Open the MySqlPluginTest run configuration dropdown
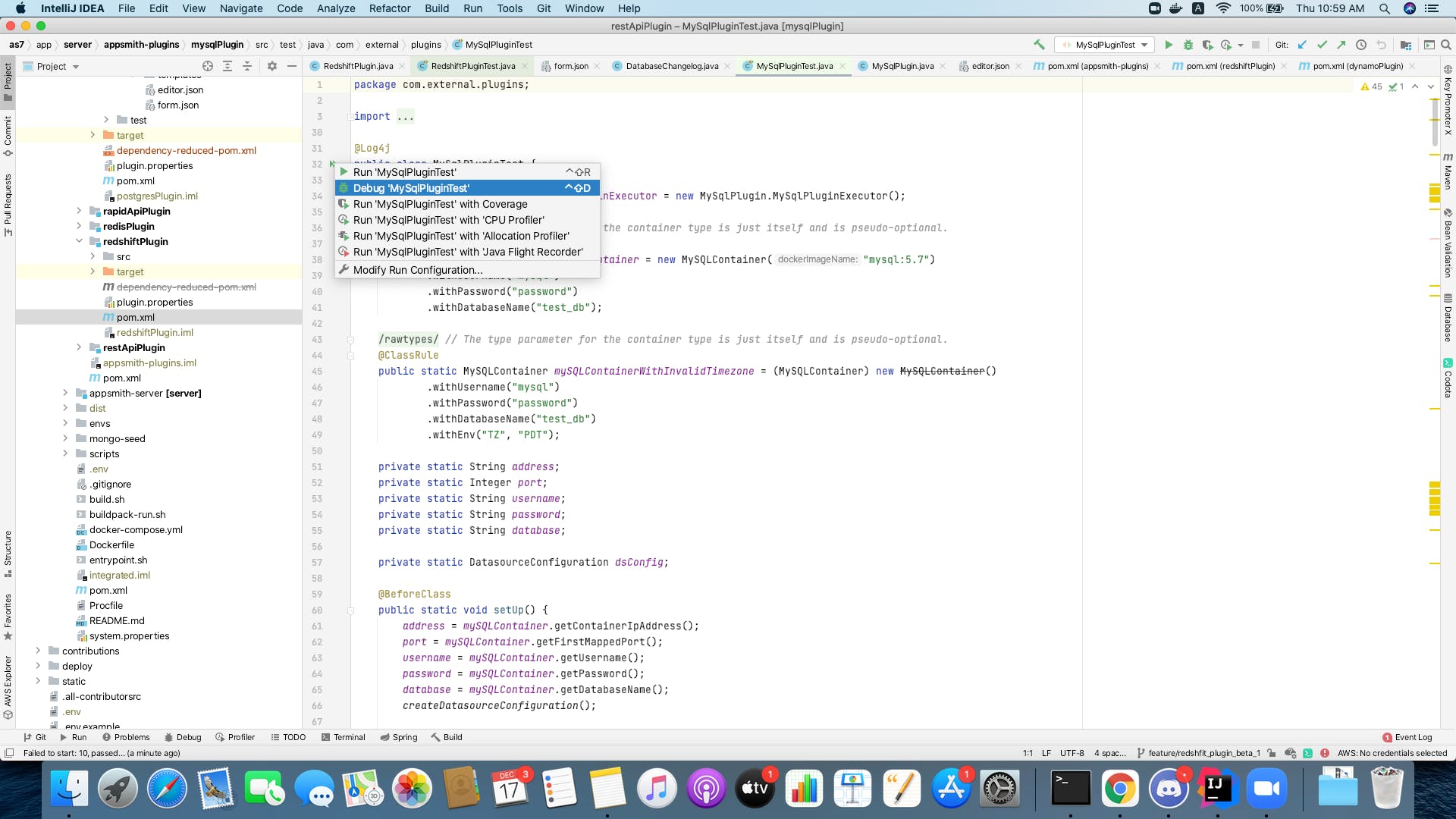The width and height of the screenshot is (1456, 819). click(x=1106, y=45)
